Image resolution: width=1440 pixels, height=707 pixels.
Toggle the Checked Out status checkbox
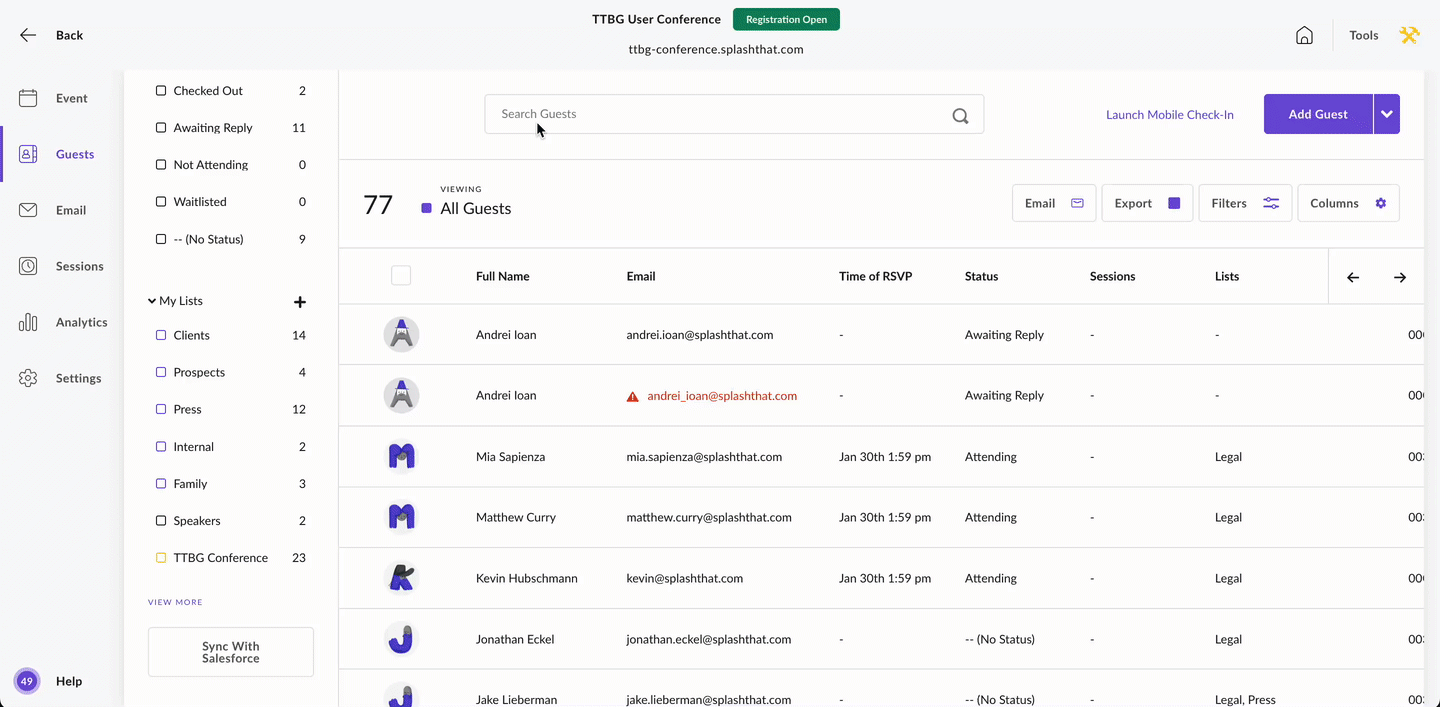(x=161, y=91)
